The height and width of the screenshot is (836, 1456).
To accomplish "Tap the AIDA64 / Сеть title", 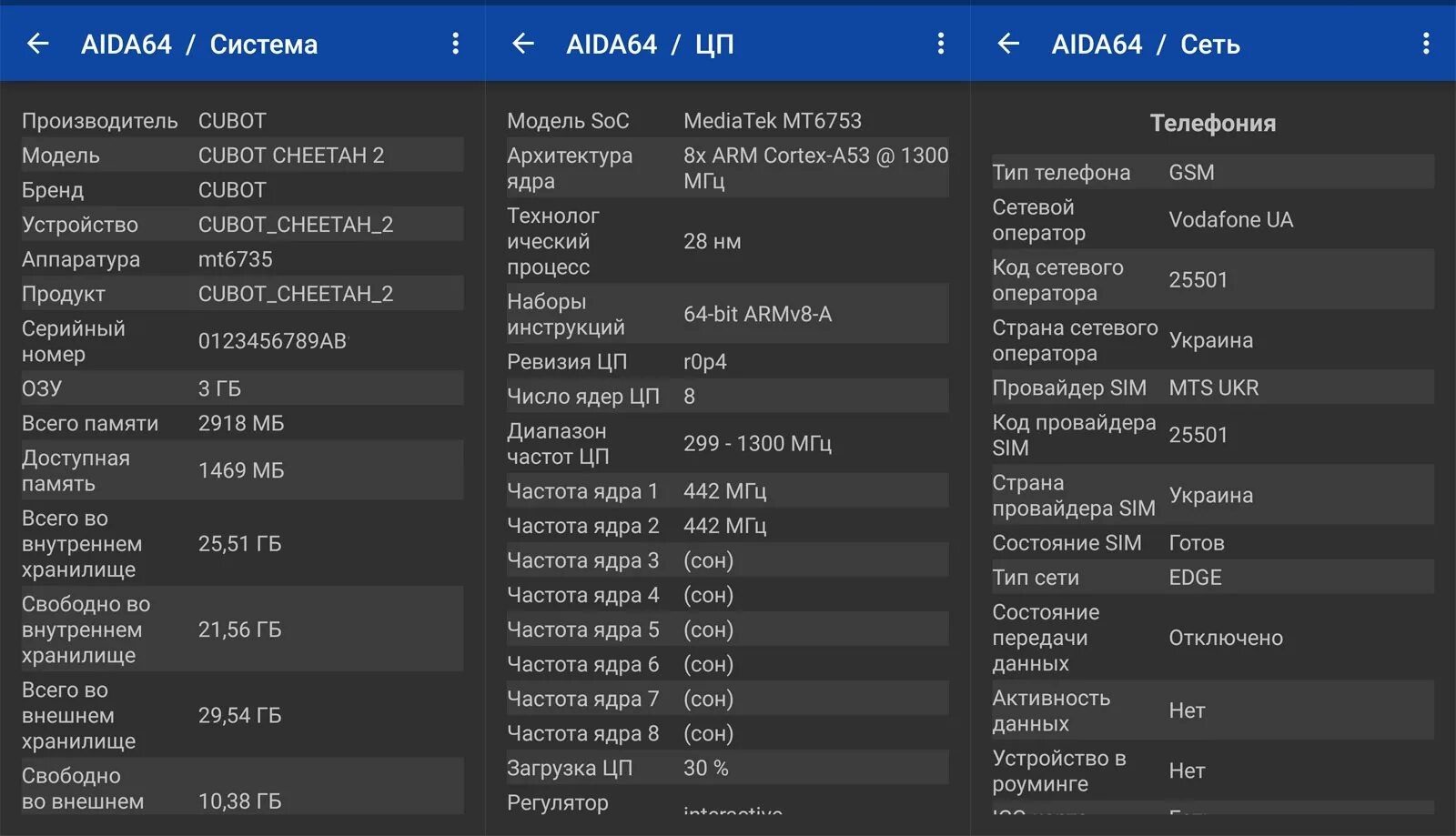I will 1146,45.
